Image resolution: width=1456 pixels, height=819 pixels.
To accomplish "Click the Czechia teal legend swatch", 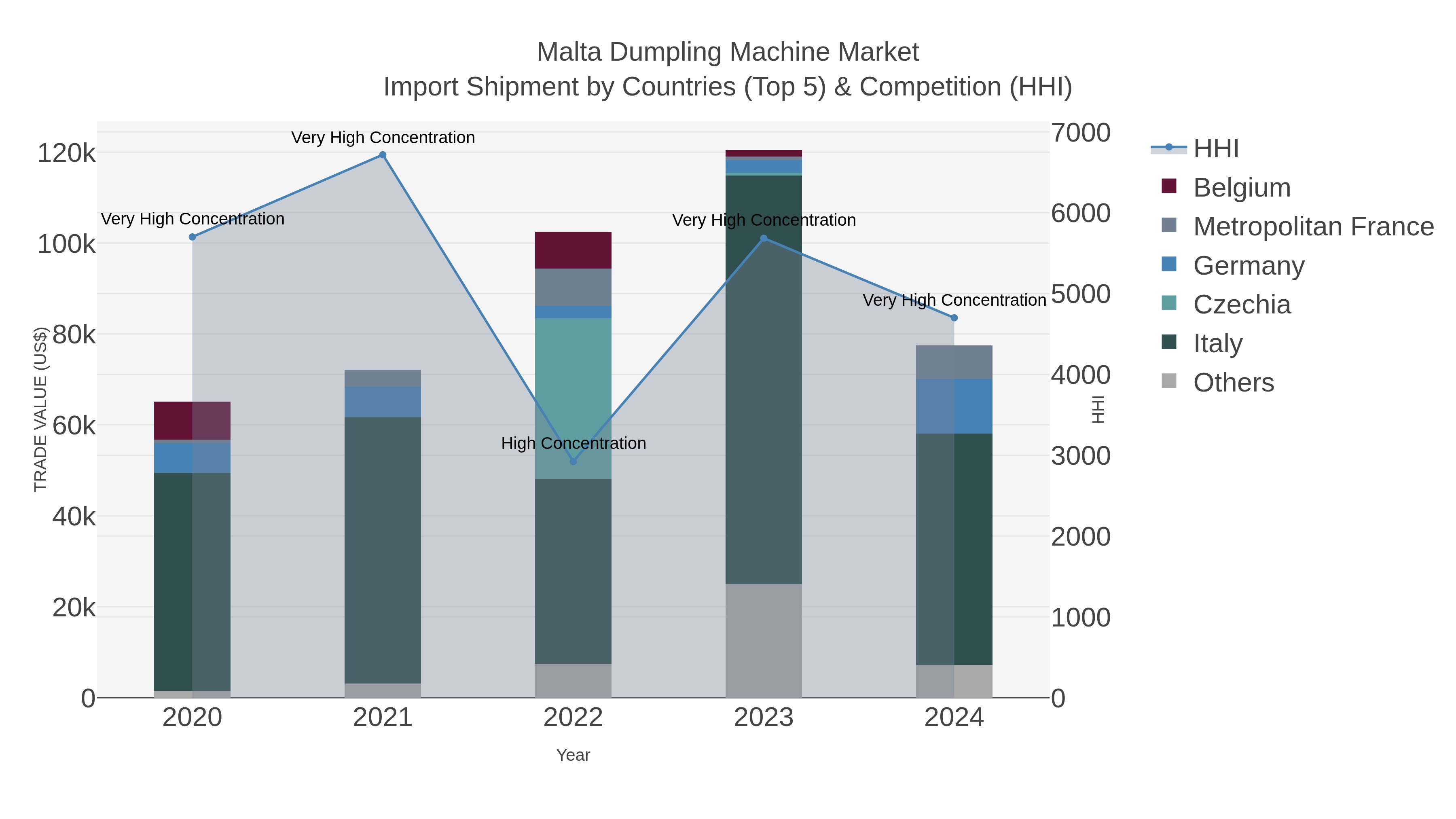I will click(1169, 303).
